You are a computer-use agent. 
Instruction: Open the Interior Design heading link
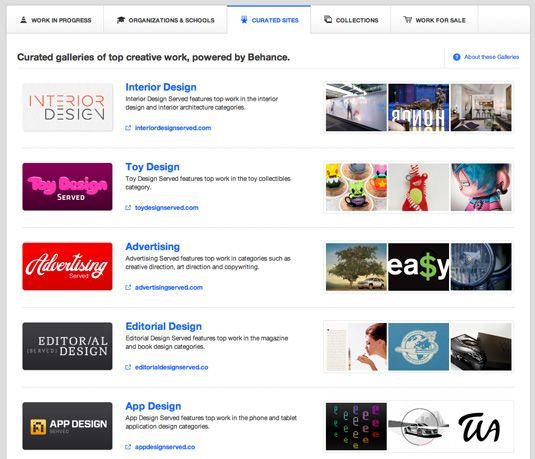161,87
